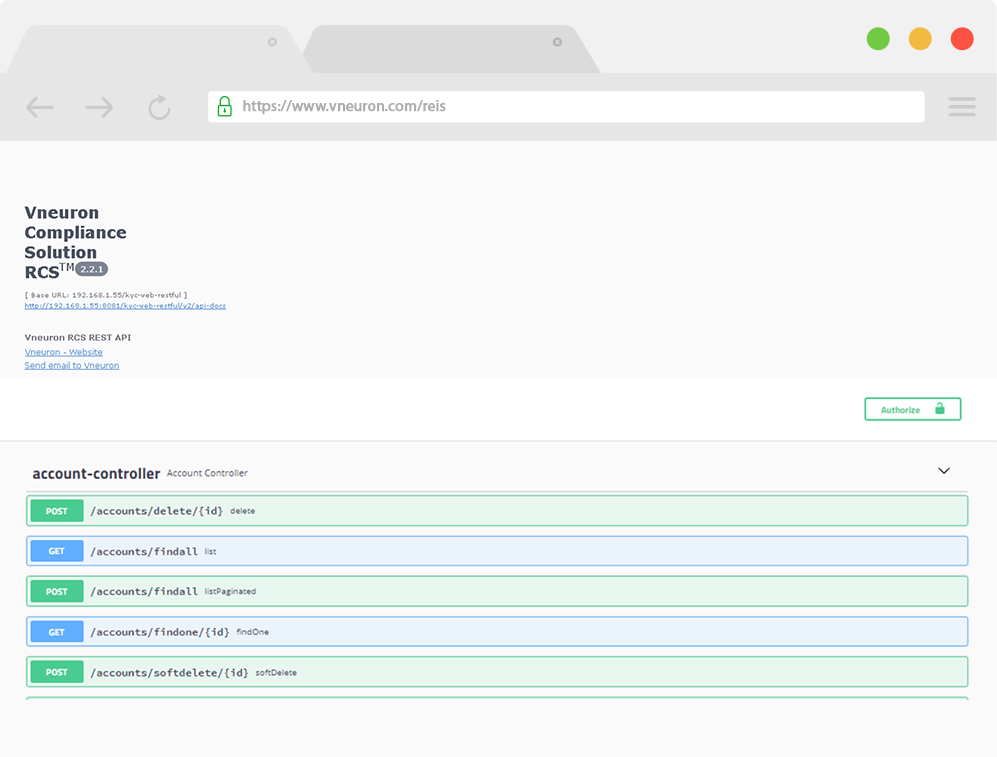The height and width of the screenshot is (757, 997).
Task: Click the browser back arrow
Action: [x=39, y=107]
